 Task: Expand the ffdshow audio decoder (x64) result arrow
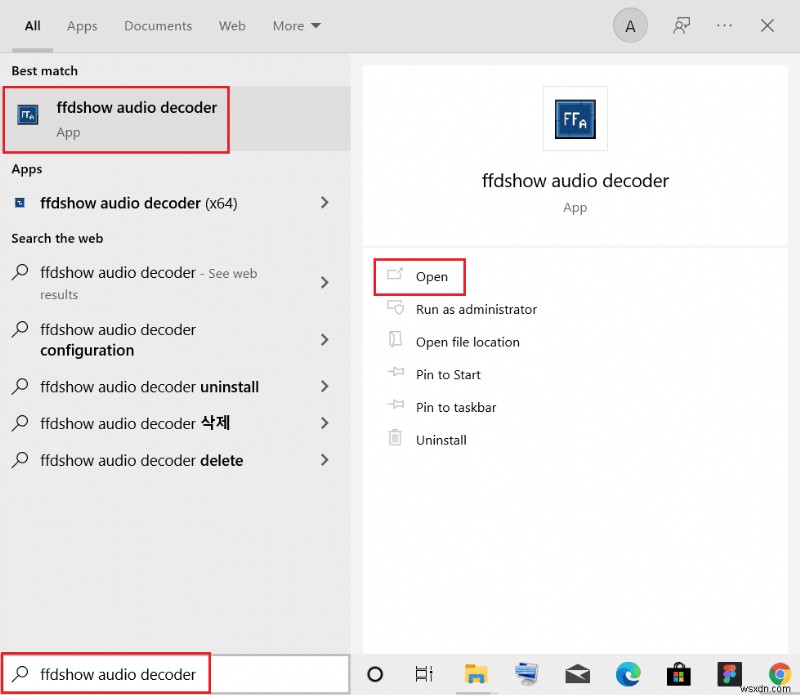tap(324, 203)
